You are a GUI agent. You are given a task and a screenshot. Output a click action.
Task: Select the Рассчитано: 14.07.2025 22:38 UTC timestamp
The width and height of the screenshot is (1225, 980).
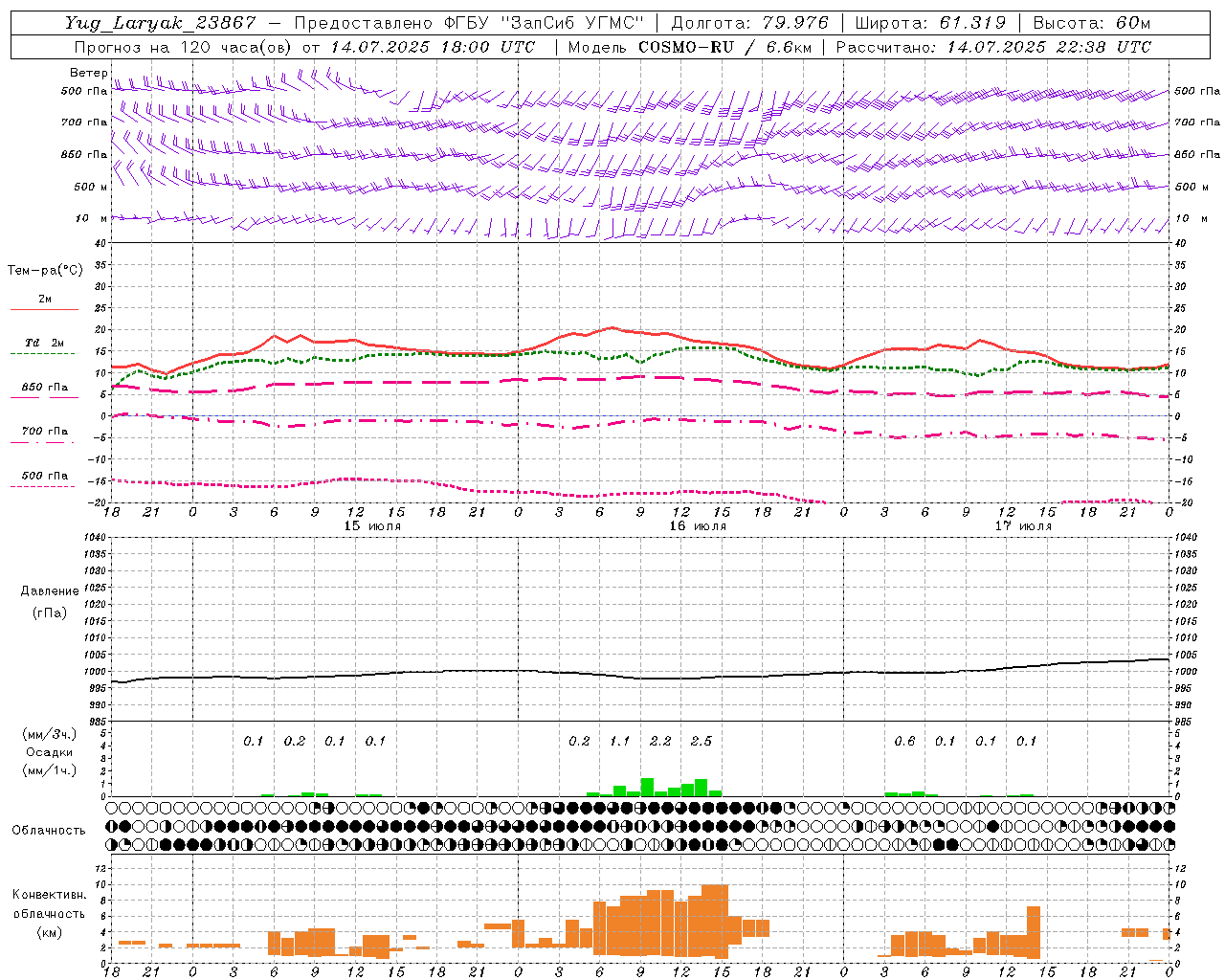993,47
